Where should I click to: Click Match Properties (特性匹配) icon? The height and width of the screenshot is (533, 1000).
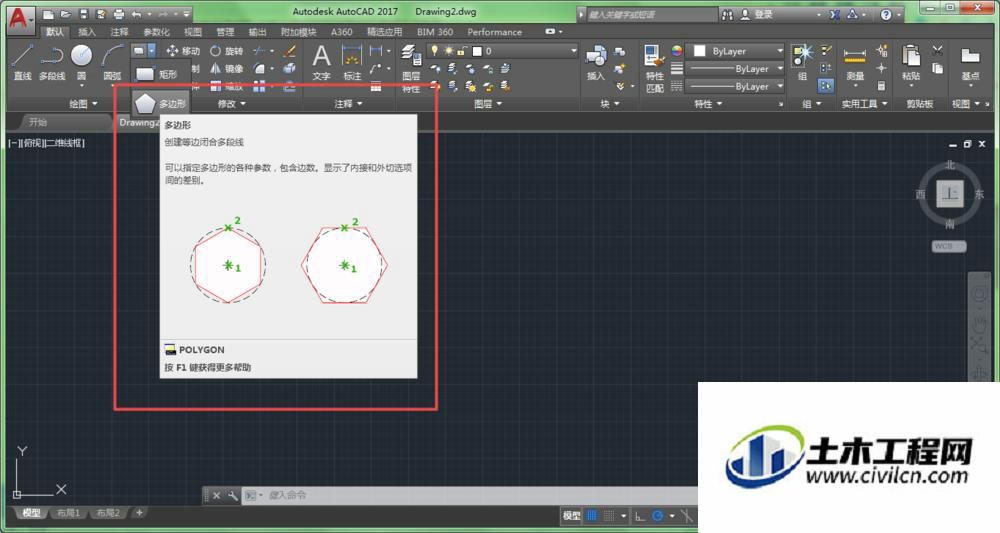654,69
